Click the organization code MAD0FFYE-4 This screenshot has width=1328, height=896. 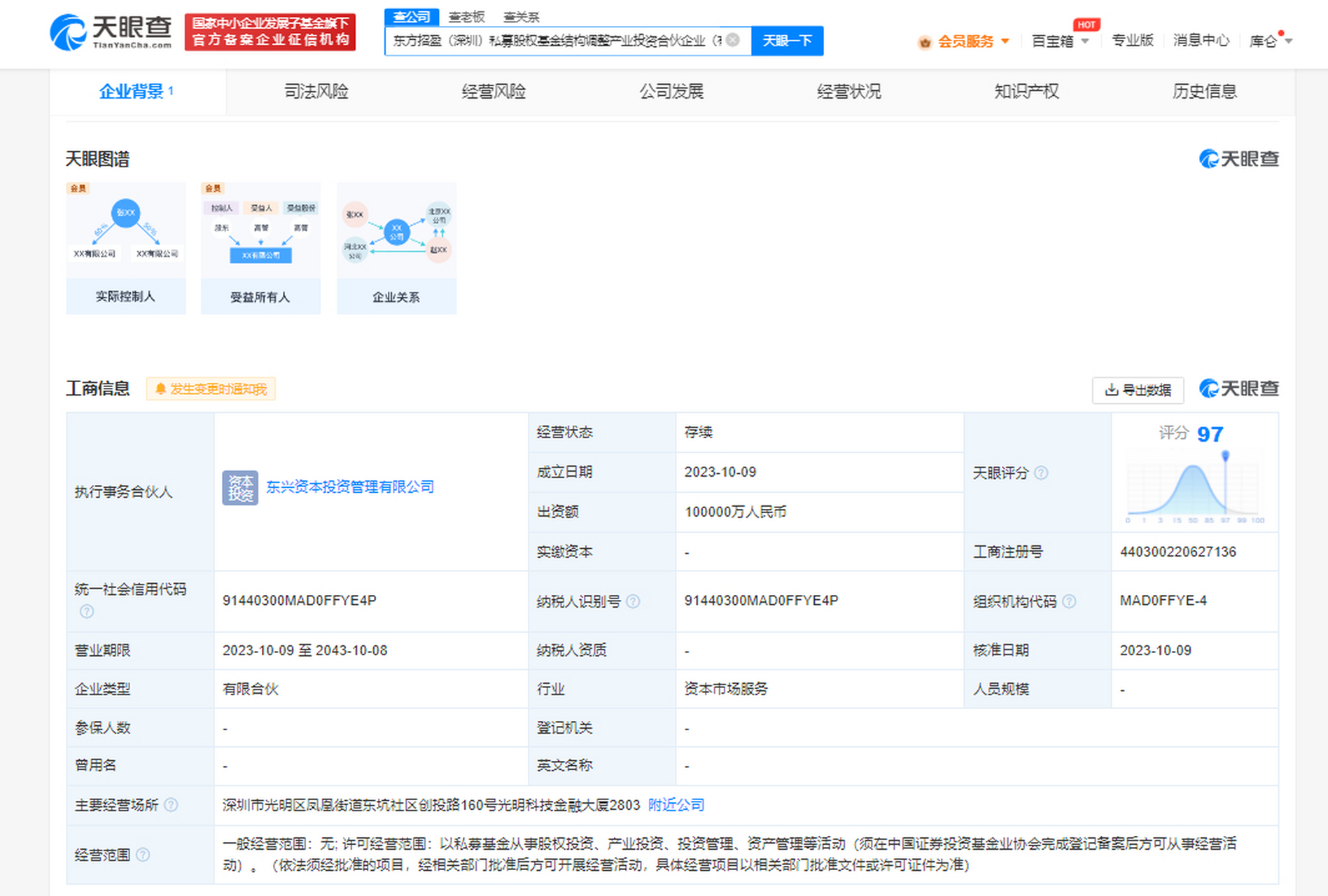(1163, 601)
